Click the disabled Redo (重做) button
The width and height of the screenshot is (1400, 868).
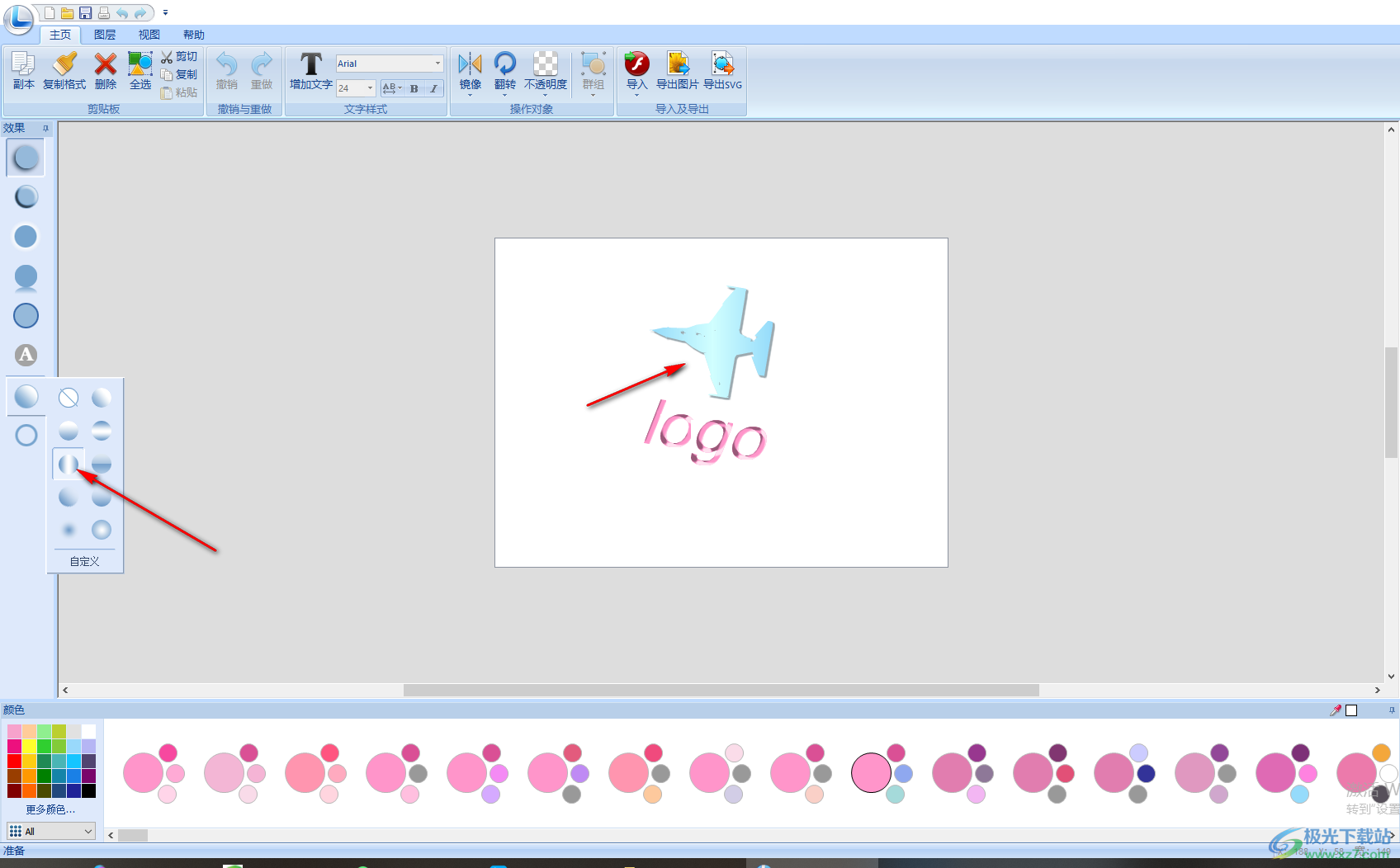click(262, 71)
